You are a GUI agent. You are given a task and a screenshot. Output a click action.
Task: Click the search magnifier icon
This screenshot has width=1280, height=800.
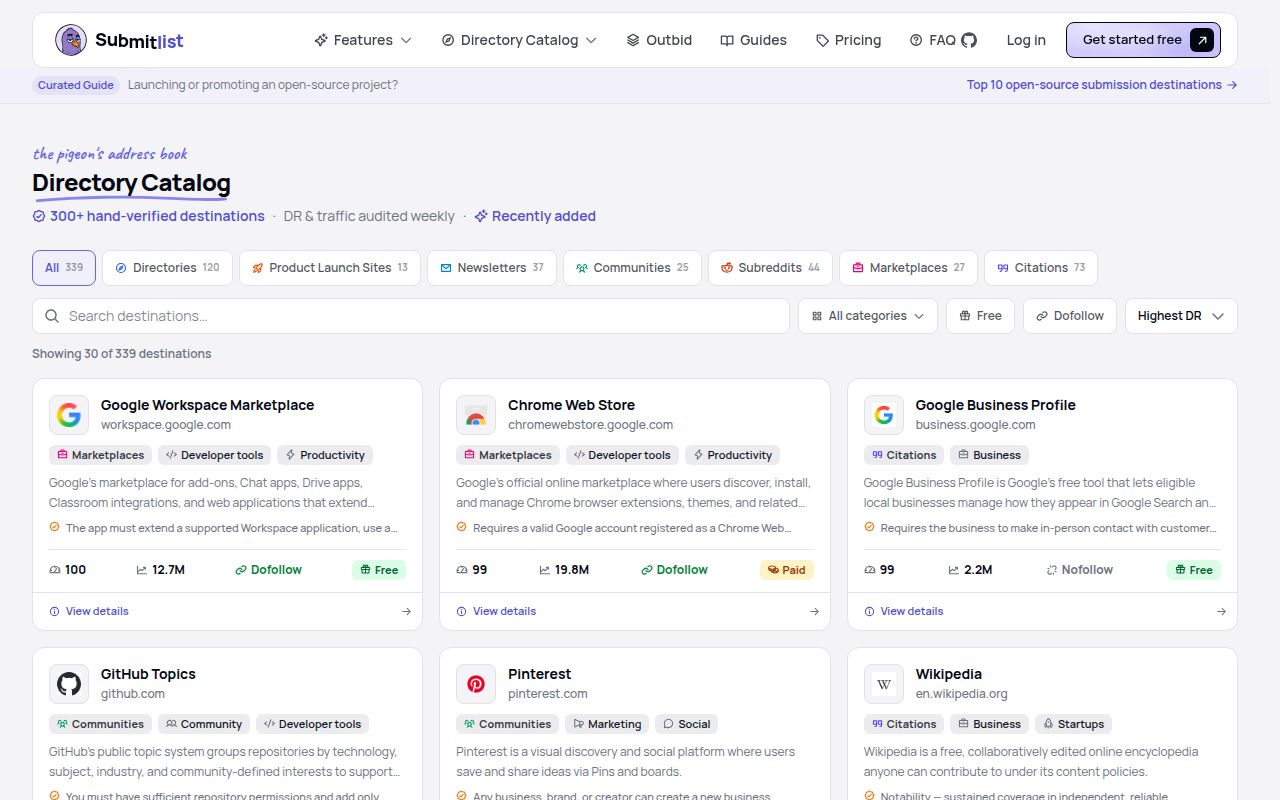(x=52, y=316)
